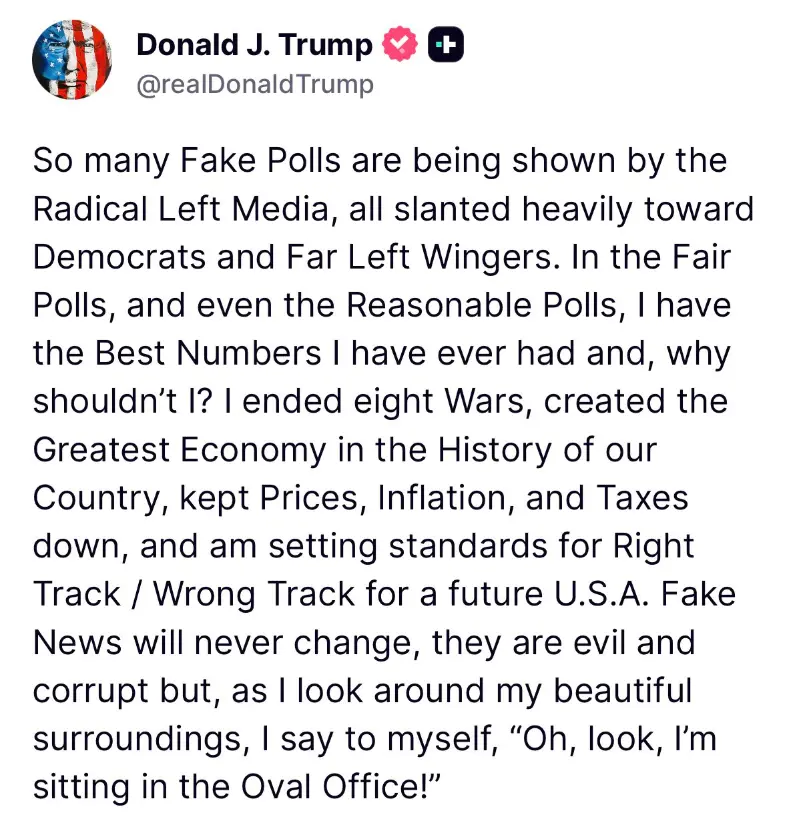800x823 pixels.
Task: Click the word "Democrats" in the post
Action: (x=118, y=258)
